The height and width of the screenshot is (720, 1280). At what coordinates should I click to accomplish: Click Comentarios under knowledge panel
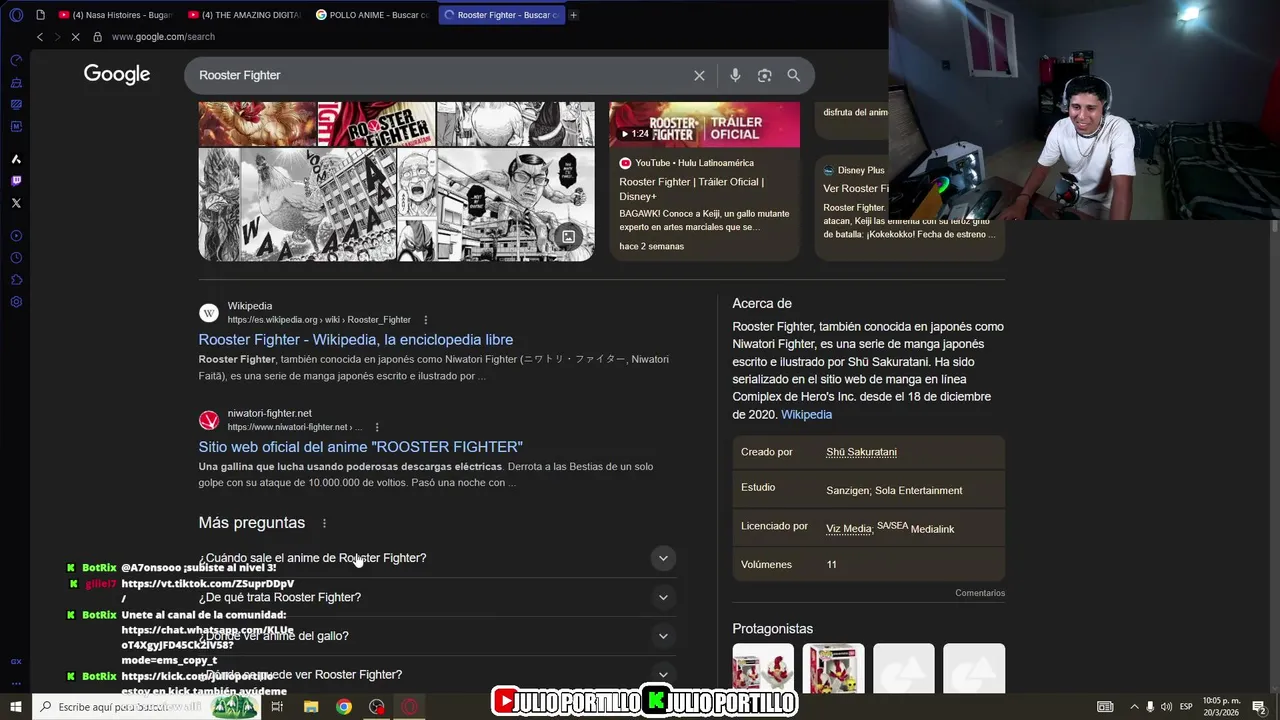tap(980, 593)
